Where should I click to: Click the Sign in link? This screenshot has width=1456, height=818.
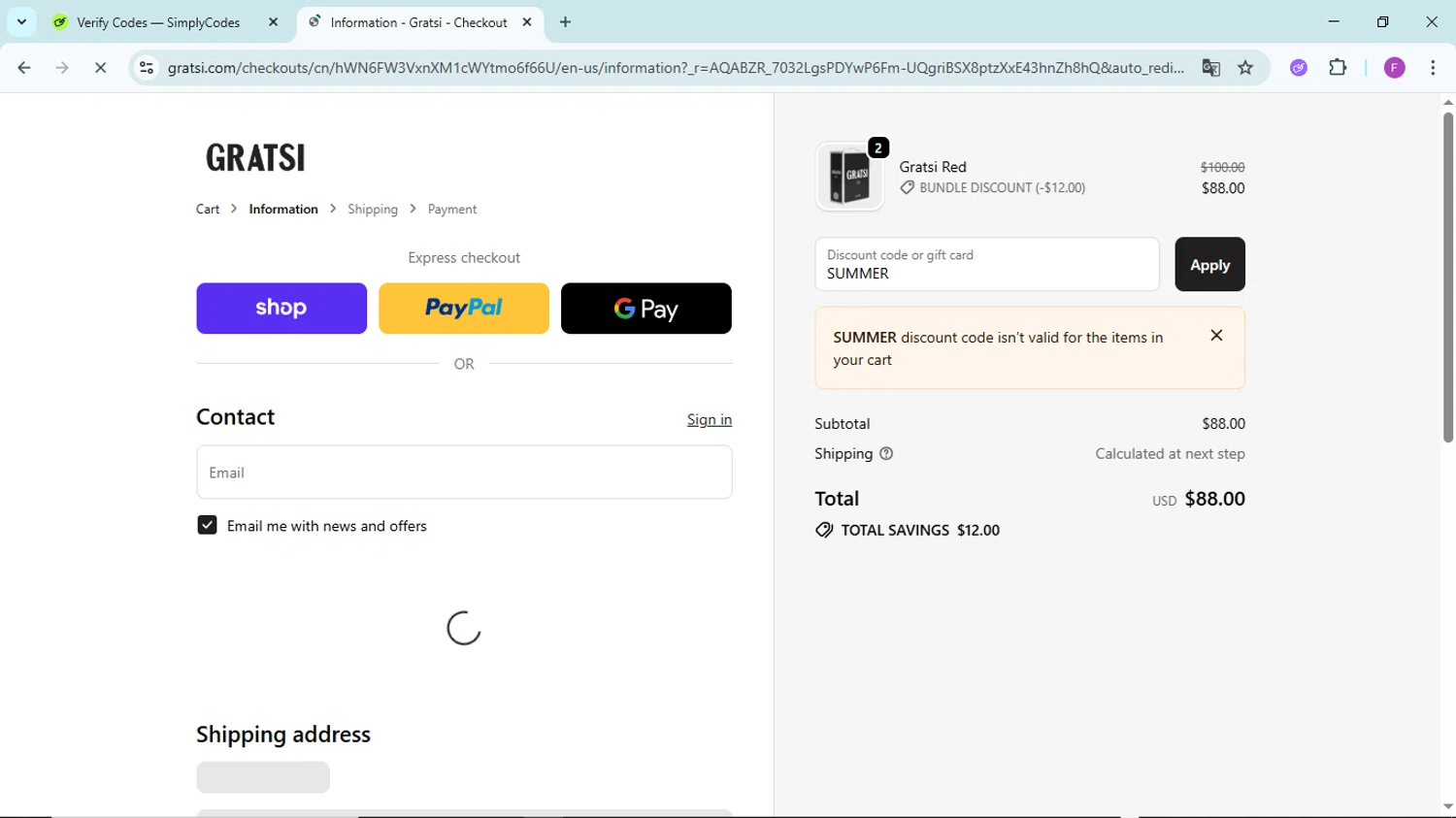coord(710,420)
